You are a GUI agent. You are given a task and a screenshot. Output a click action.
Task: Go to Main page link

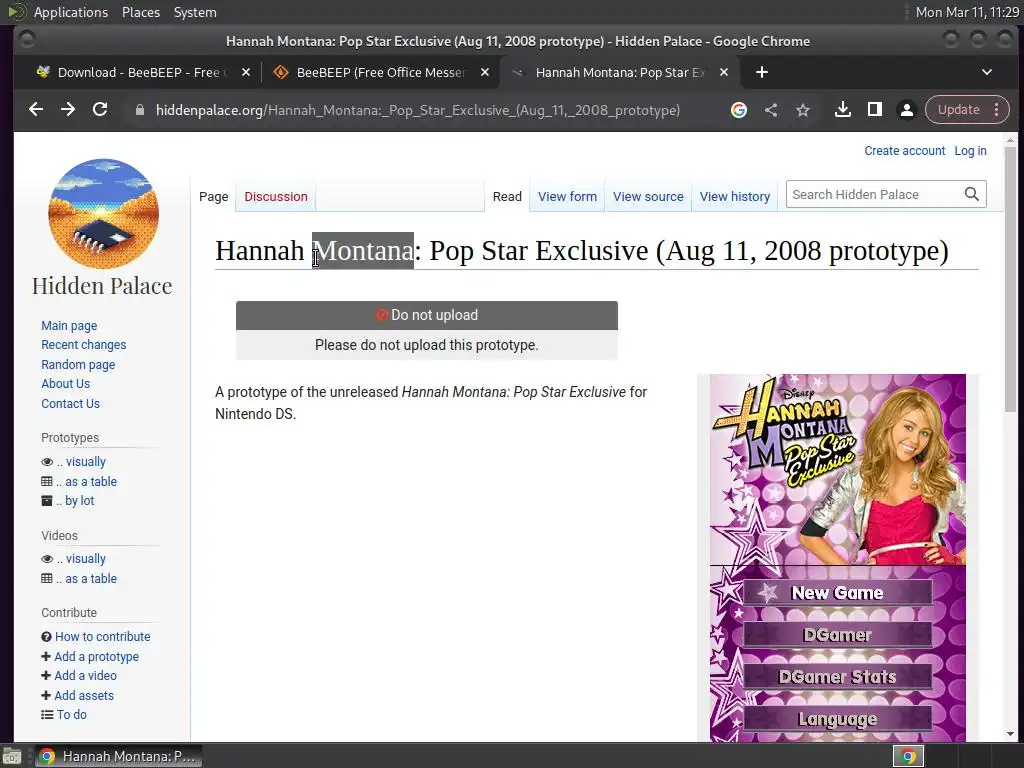(x=69, y=325)
